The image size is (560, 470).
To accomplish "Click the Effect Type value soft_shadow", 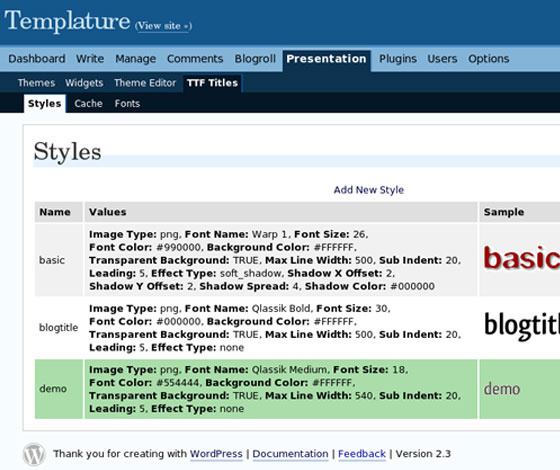I will pyautogui.click(x=250, y=273).
